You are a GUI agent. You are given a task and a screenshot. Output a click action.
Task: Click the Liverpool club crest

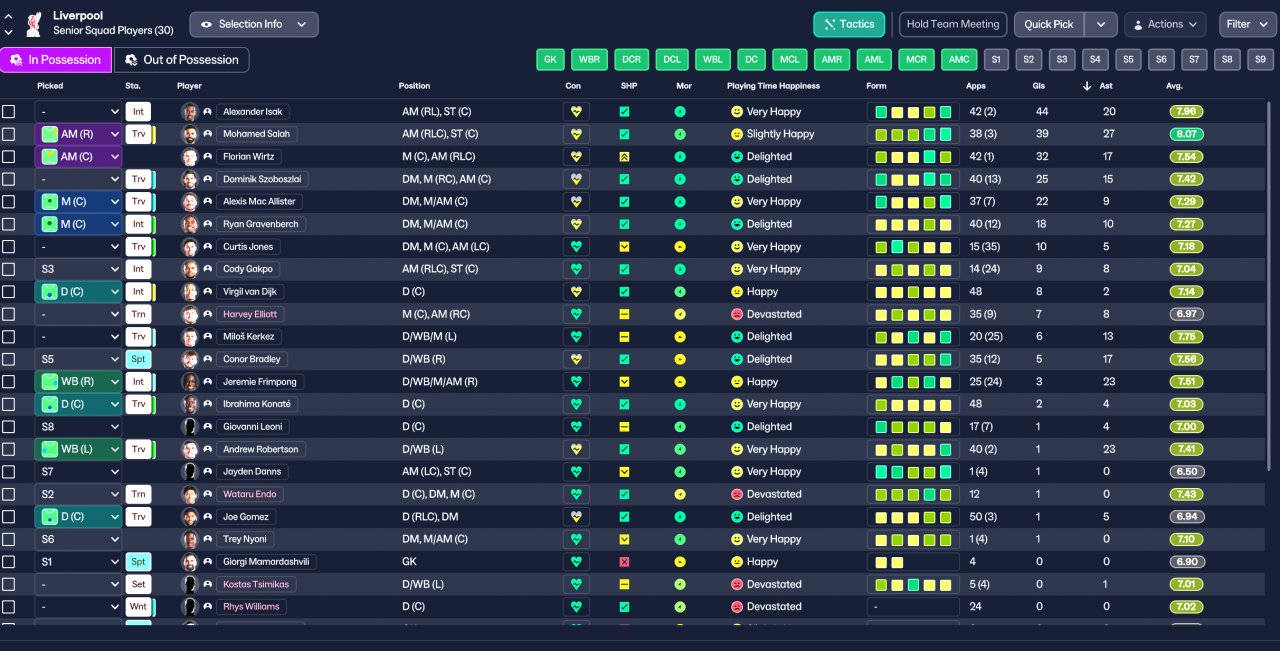tap(33, 24)
